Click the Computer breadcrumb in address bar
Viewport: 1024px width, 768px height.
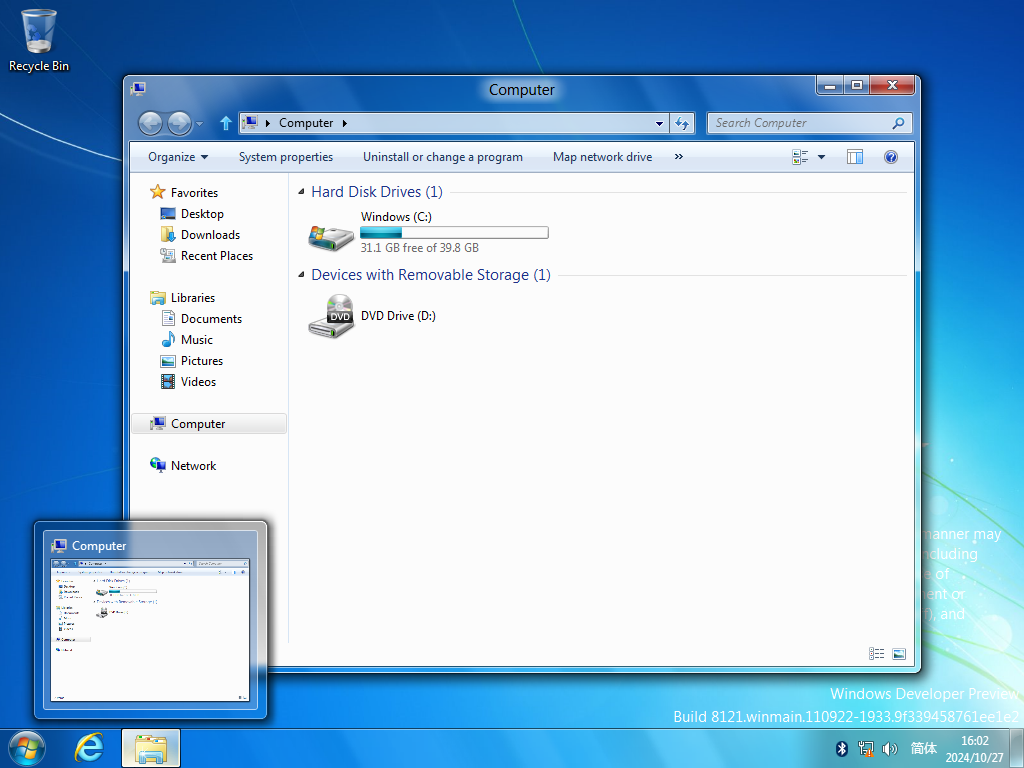point(306,123)
